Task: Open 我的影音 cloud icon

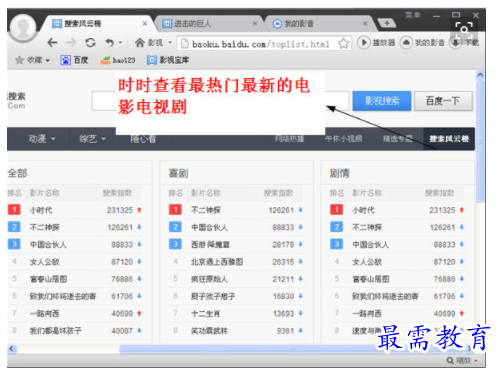Action: click(x=406, y=43)
